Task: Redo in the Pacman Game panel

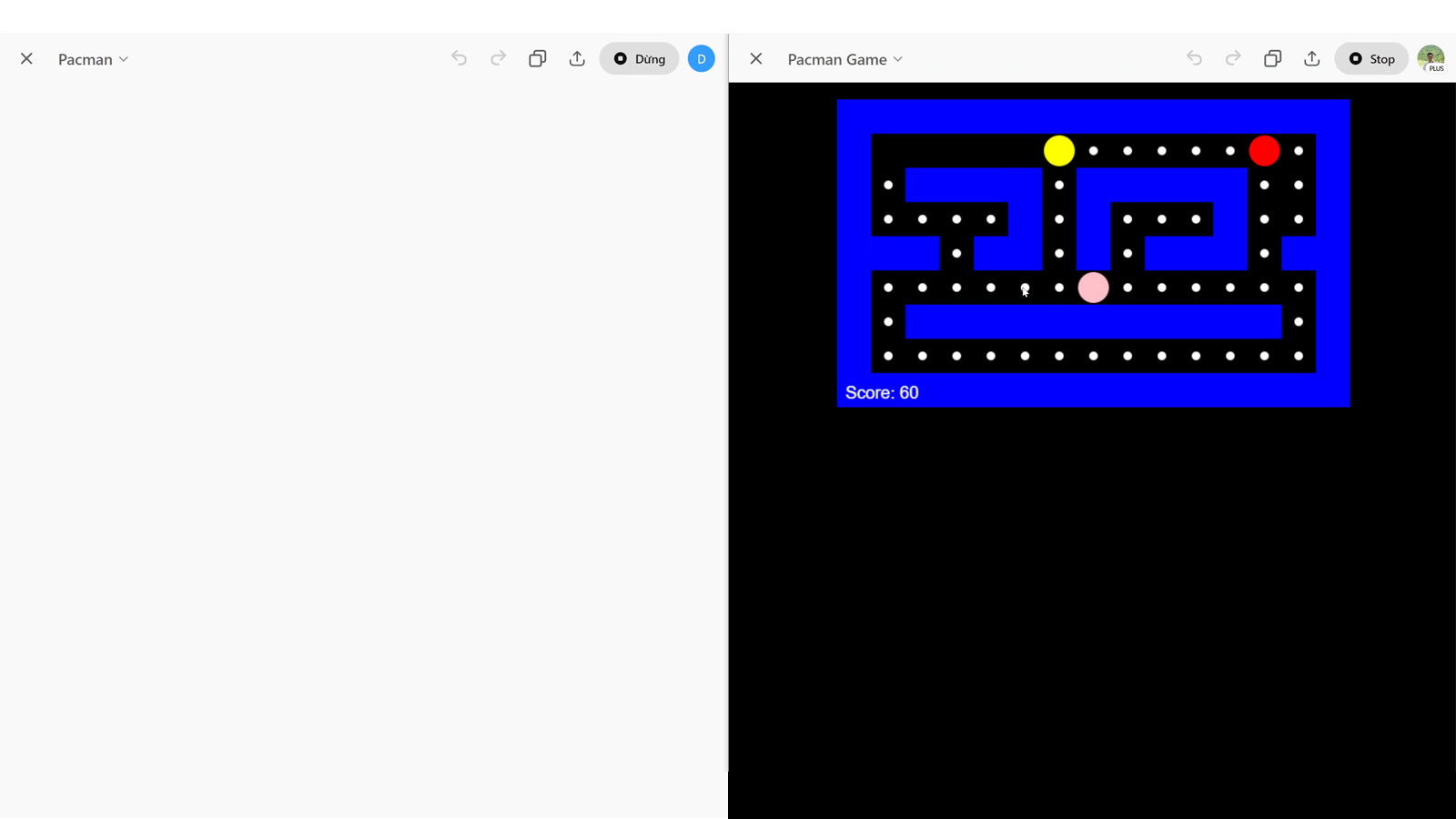Action: [1233, 59]
